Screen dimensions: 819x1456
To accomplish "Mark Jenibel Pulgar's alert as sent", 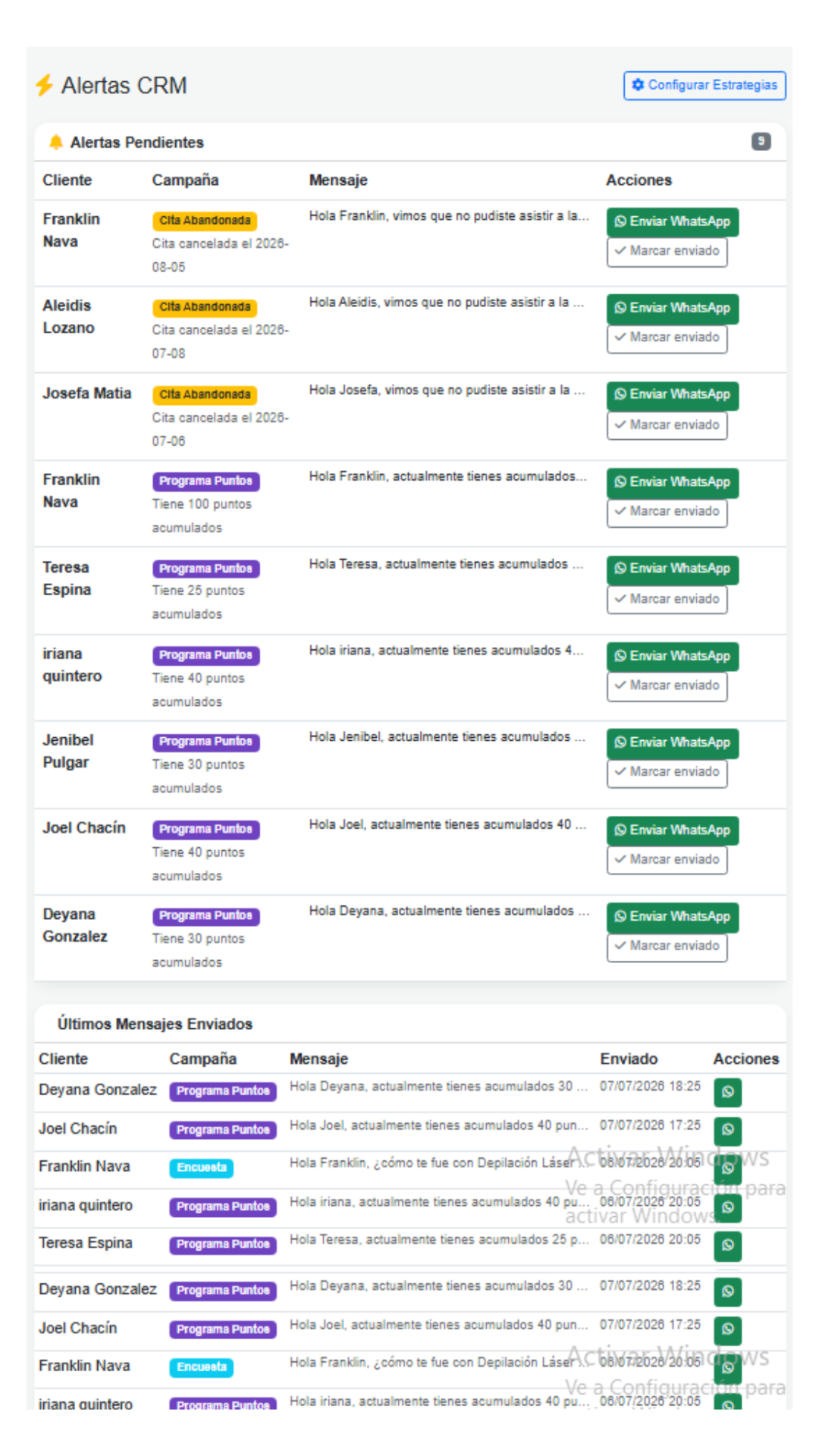I will point(667,772).
